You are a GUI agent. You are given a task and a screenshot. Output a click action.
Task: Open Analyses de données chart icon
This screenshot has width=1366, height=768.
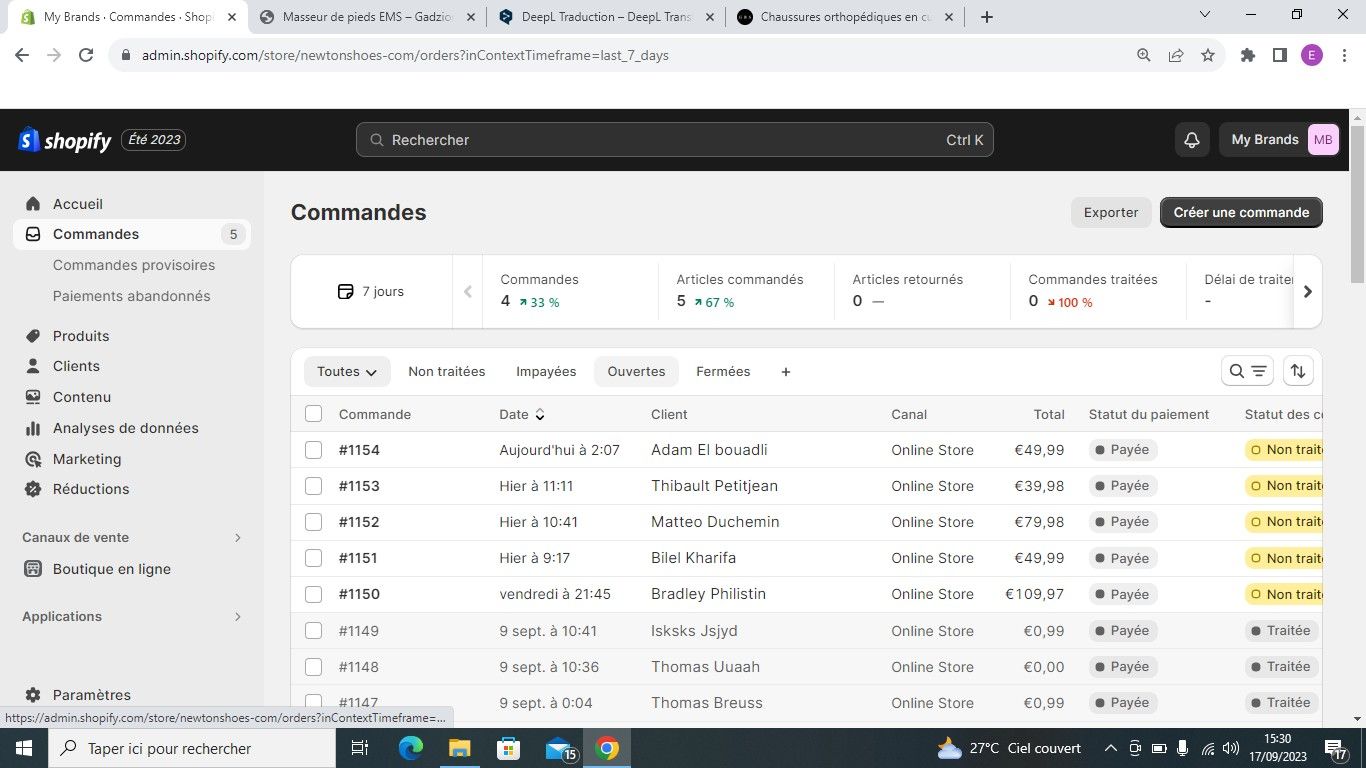tap(33, 428)
